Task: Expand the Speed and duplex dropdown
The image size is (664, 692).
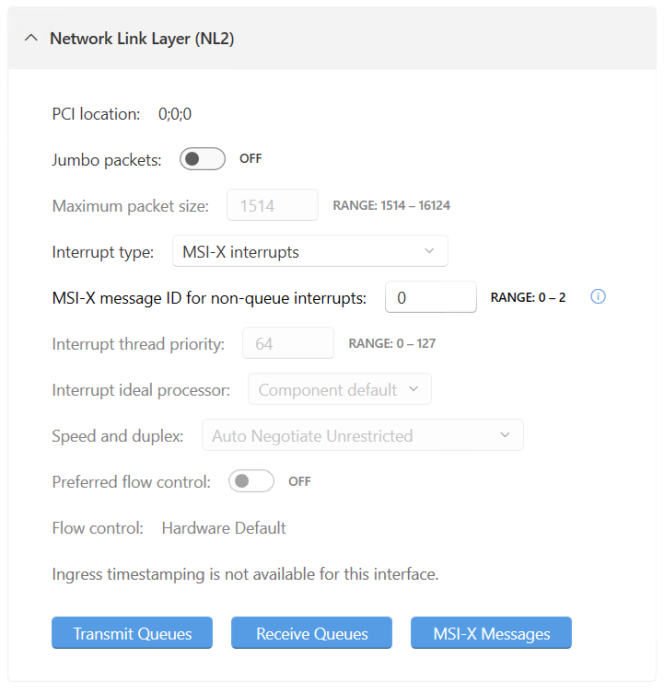Action: coord(362,436)
